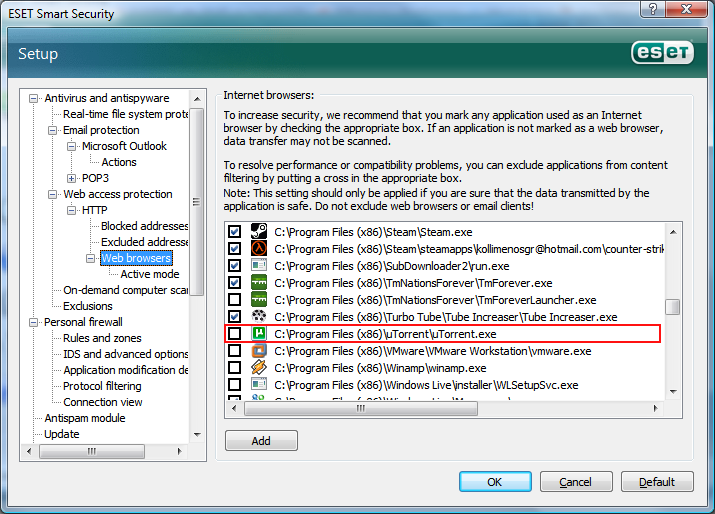
Task: Check the uTorrent.exe checkbox
Action: click(234, 334)
